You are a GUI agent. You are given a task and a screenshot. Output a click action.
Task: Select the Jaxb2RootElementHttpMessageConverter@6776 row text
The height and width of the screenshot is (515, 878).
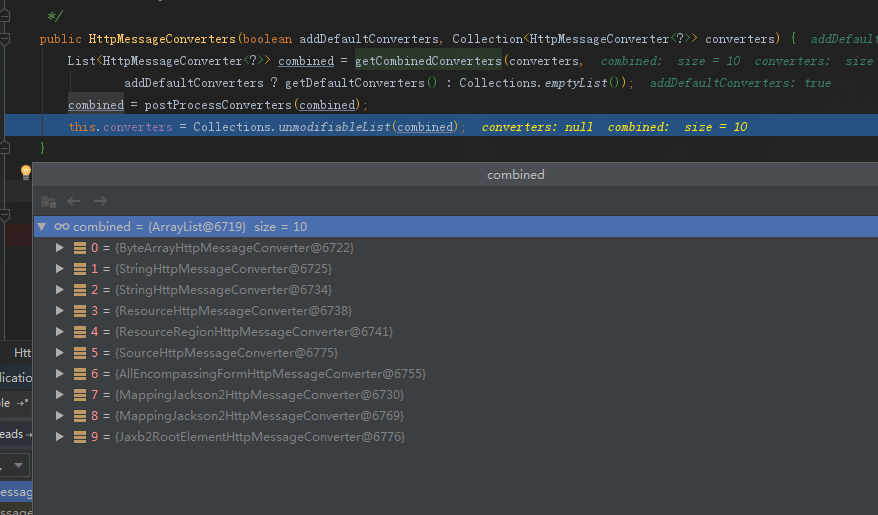tap(260, 437)
